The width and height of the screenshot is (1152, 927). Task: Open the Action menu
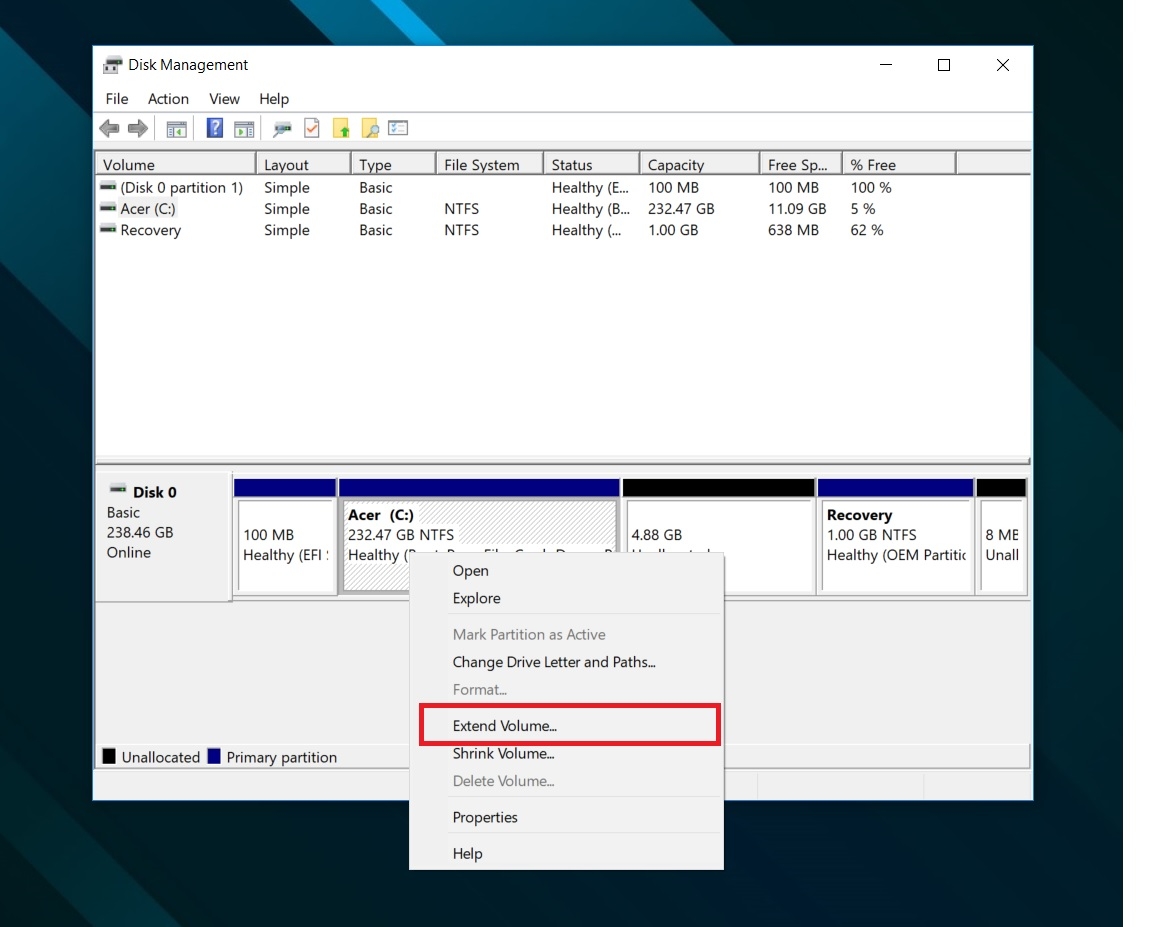(168, 99)
